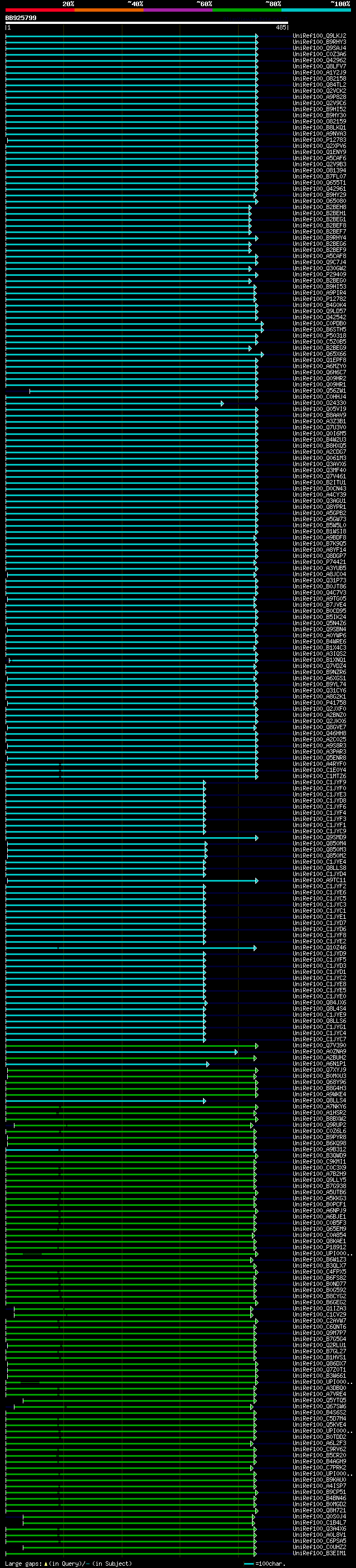Click the query end position 485
356x1568 pixels.
[281, 27]
